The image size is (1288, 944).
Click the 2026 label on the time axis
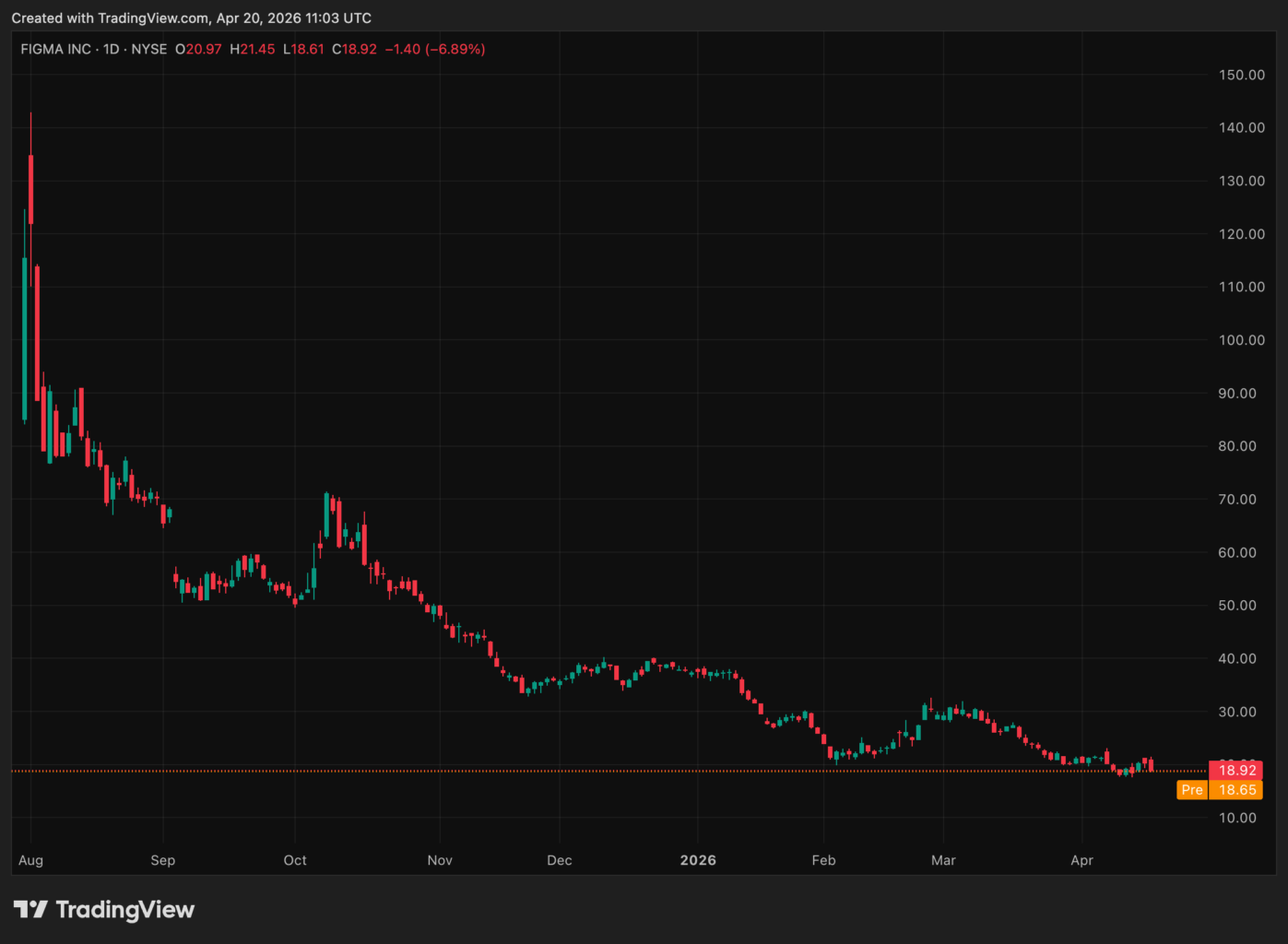(x=698, y=860)
